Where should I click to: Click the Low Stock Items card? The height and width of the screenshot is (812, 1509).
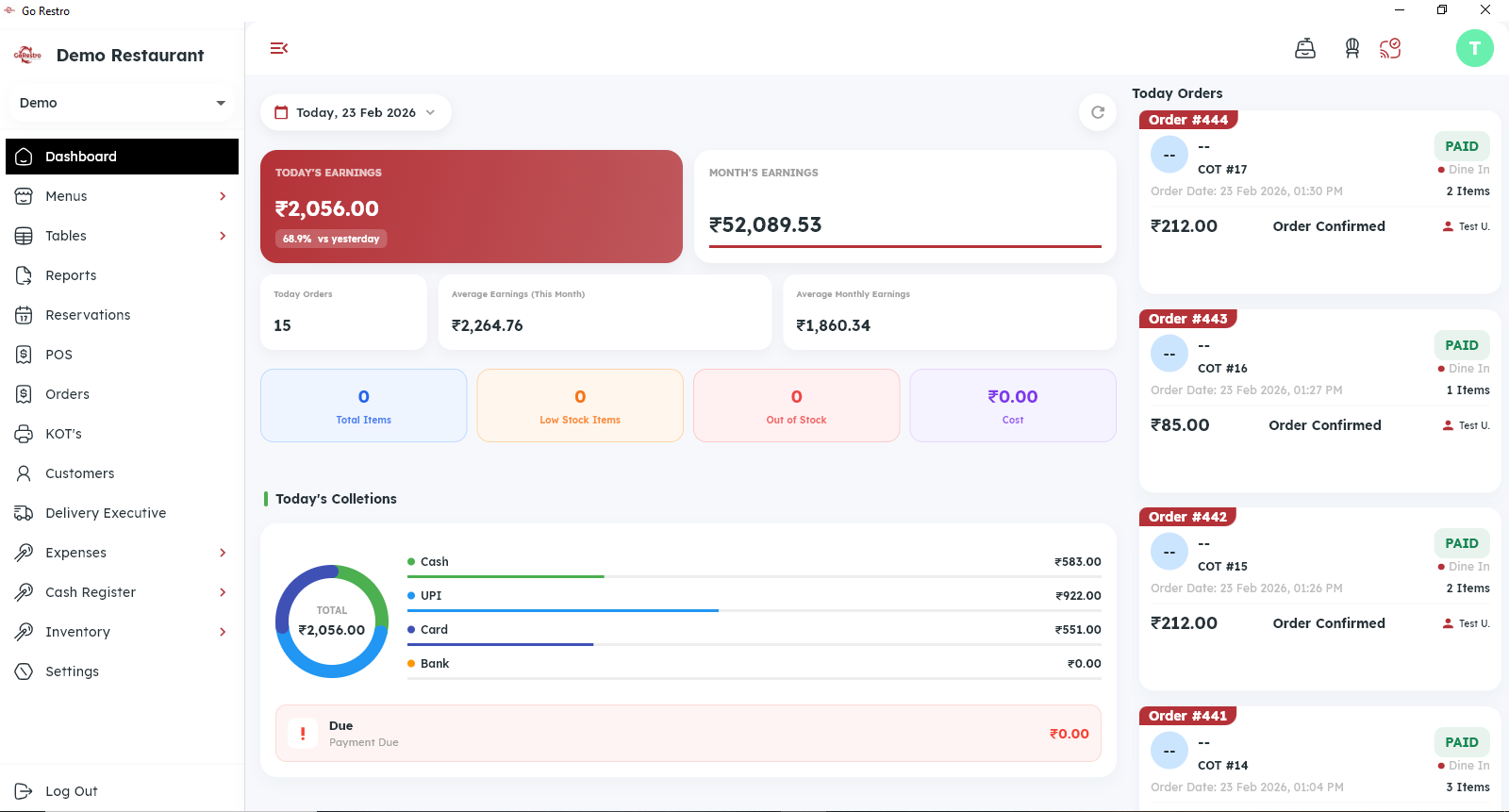point(580,406)
